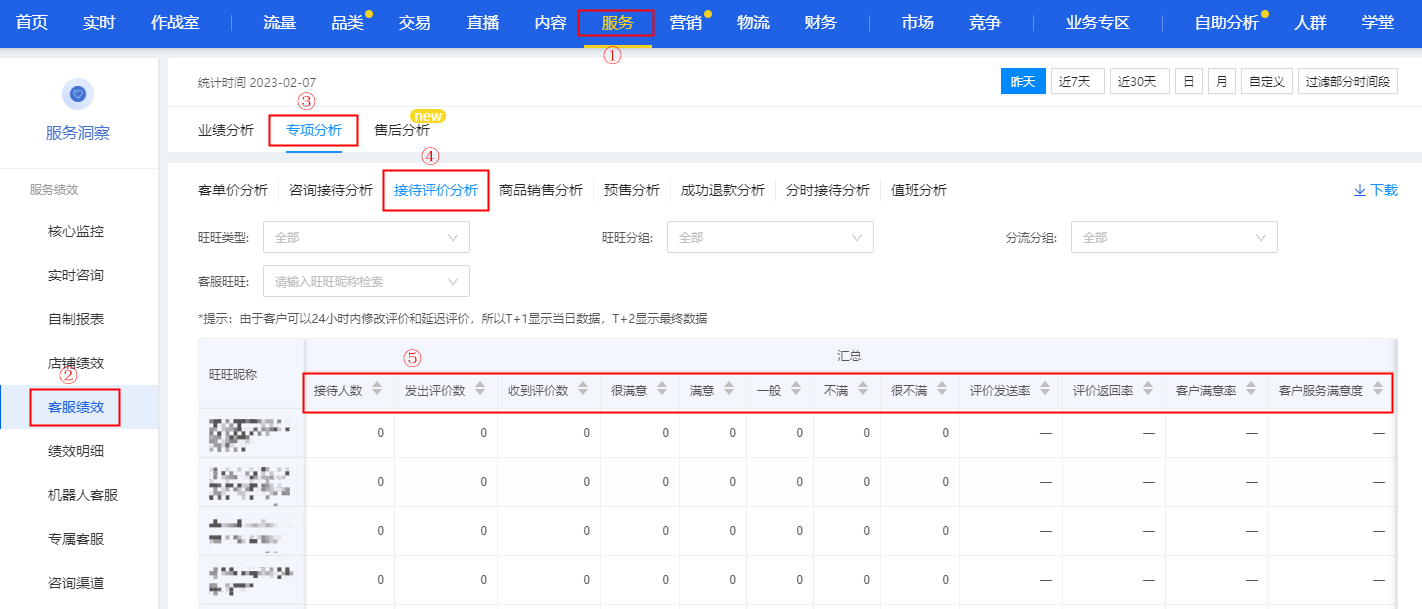Viewport: 1422px width, 609px height.
Task: Open 分时接待分析 sub-tab
Action: [x=828, y=190]
